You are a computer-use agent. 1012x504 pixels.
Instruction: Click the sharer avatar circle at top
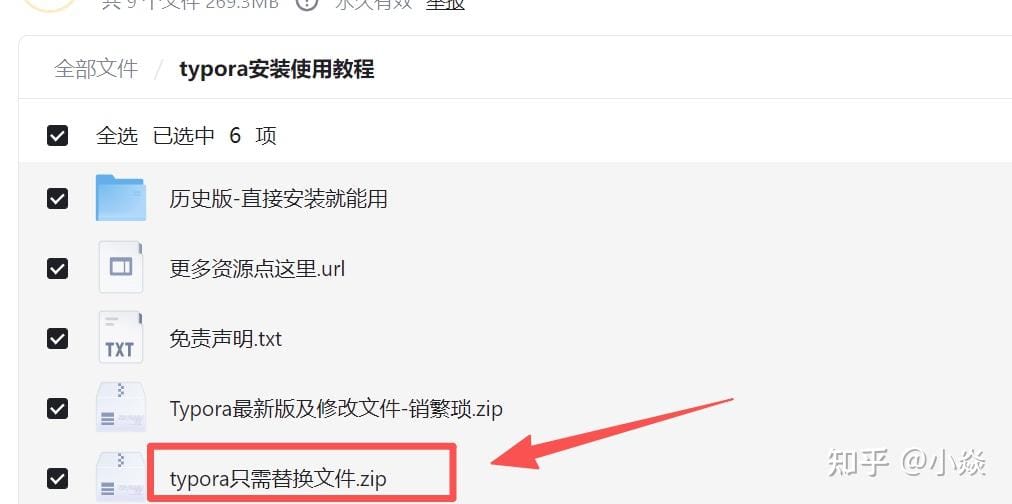[48, 3]
